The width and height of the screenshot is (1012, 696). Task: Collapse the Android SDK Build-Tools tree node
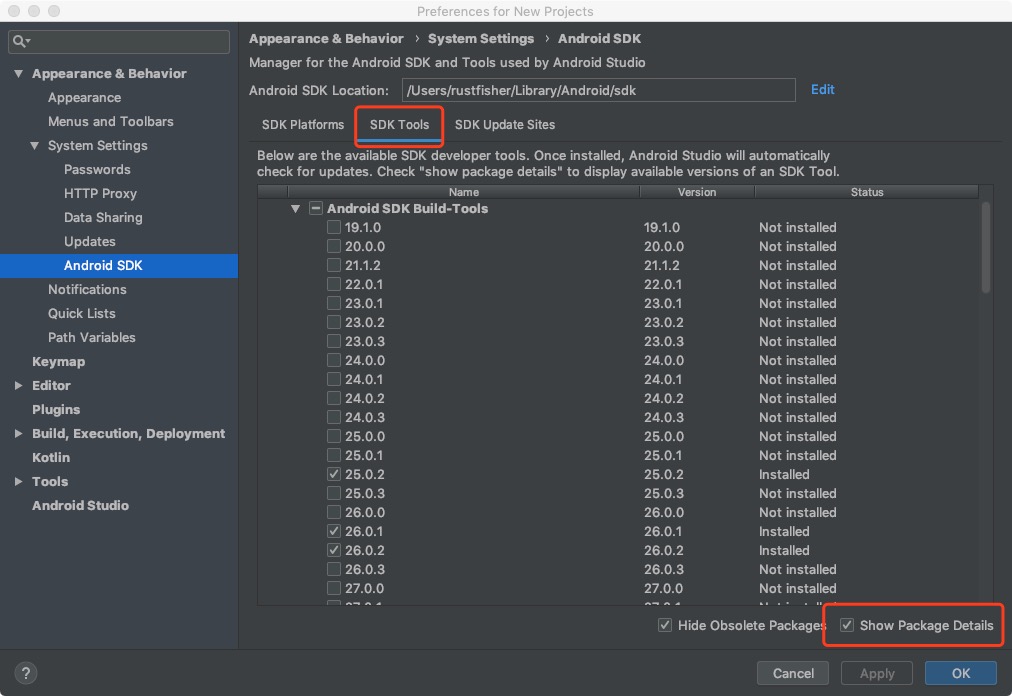coord(295,209)
